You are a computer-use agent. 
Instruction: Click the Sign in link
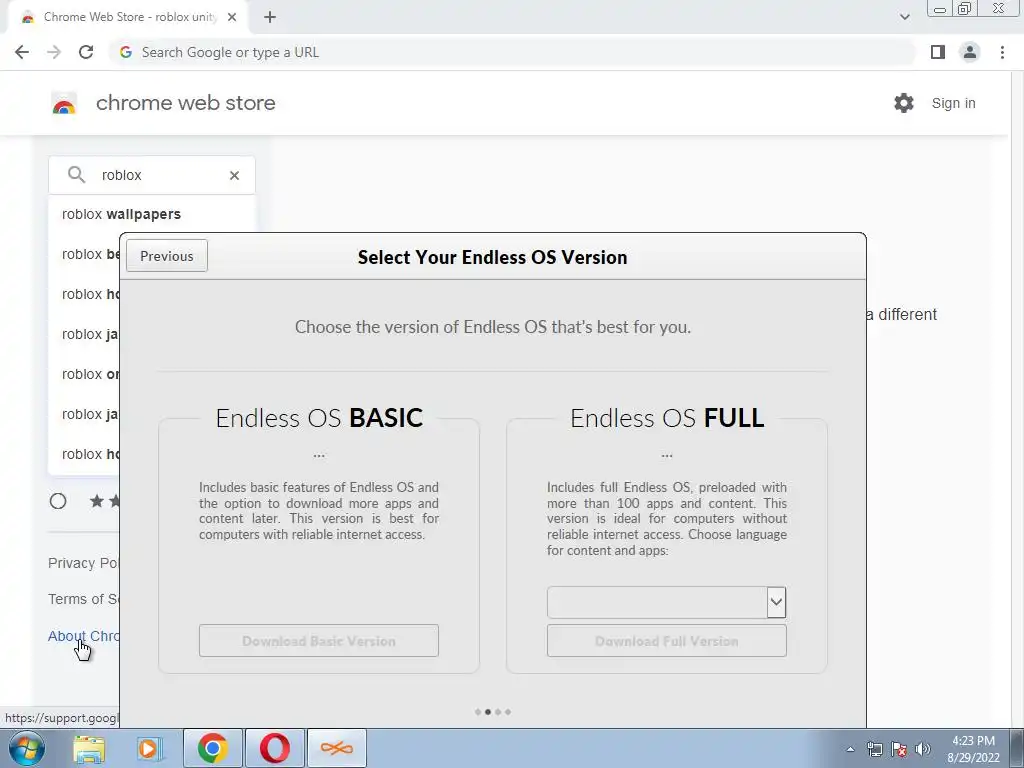[953, 103]
